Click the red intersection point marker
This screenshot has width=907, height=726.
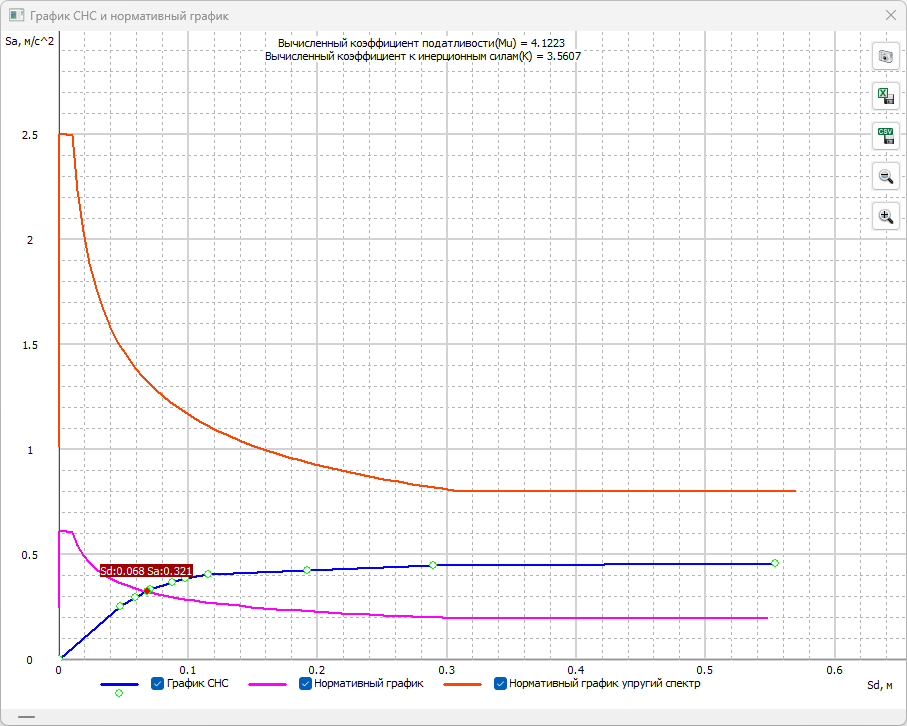click(x=147, y=591)
